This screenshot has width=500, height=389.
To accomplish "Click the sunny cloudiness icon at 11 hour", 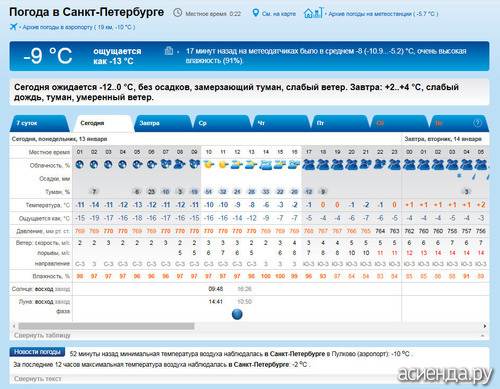I will point(223,164).
